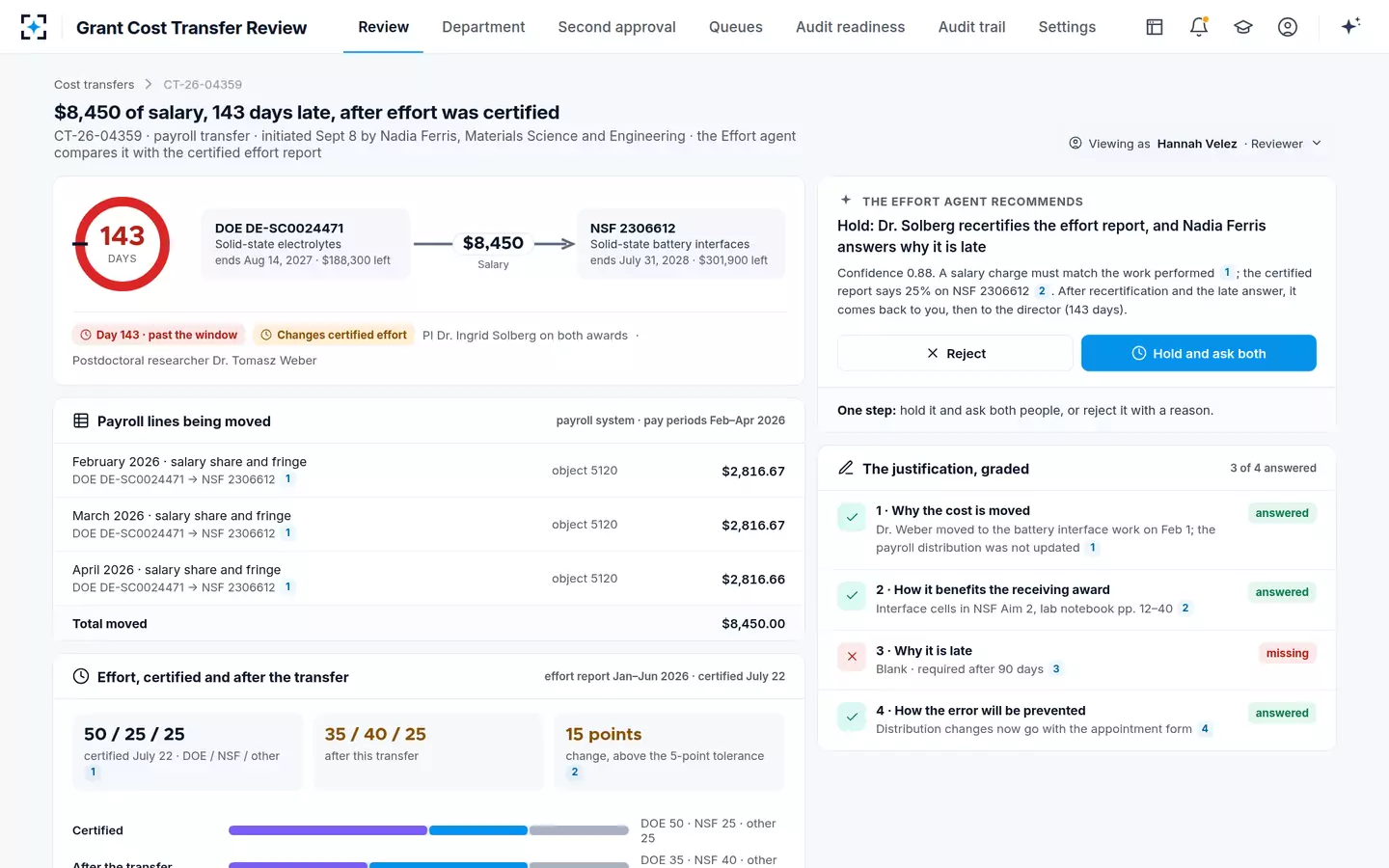Open the user account icon
The image size is (1389, 868).
(x=1288, y=27)
